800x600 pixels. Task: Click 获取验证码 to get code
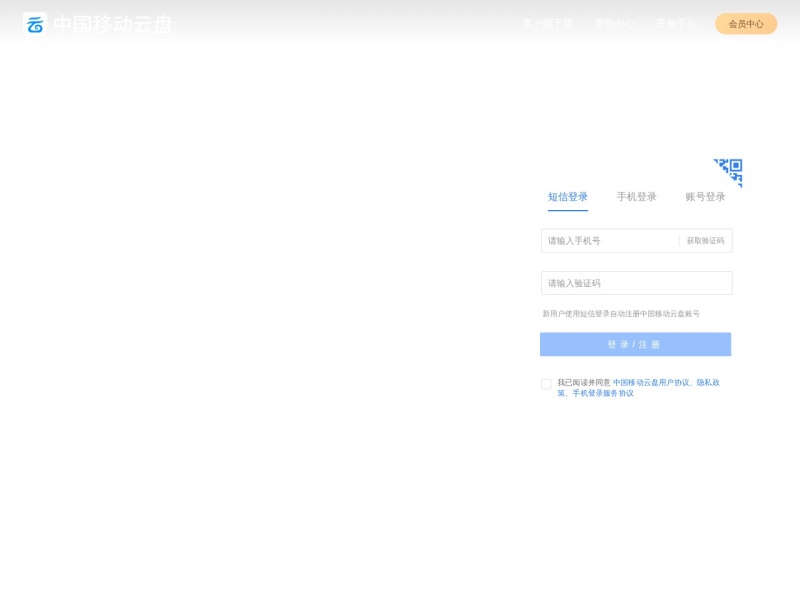click(x=705, y=241)
